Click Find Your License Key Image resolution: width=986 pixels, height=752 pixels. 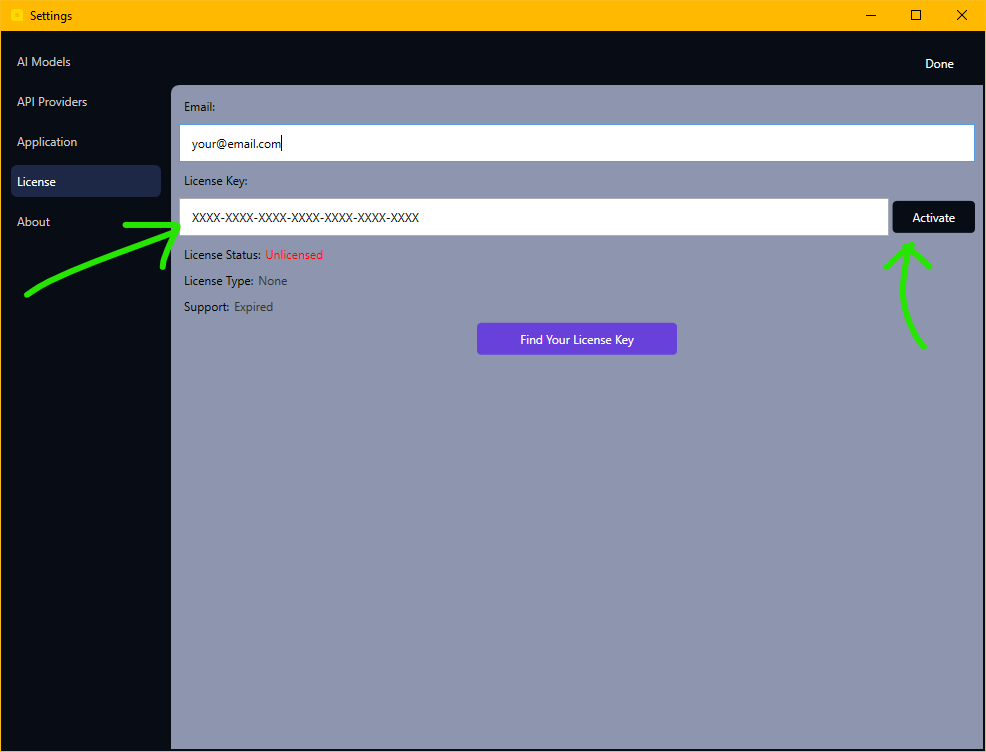tap(576, 339)
